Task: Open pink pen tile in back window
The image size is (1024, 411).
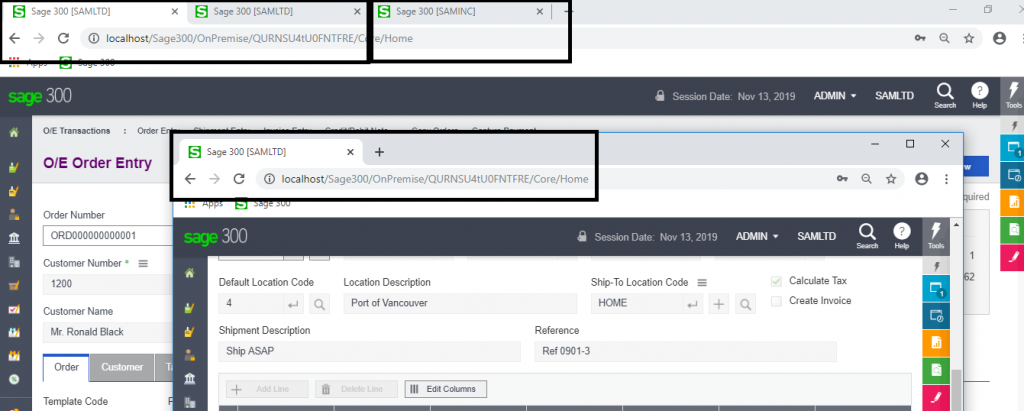Action: (1012, 257)
